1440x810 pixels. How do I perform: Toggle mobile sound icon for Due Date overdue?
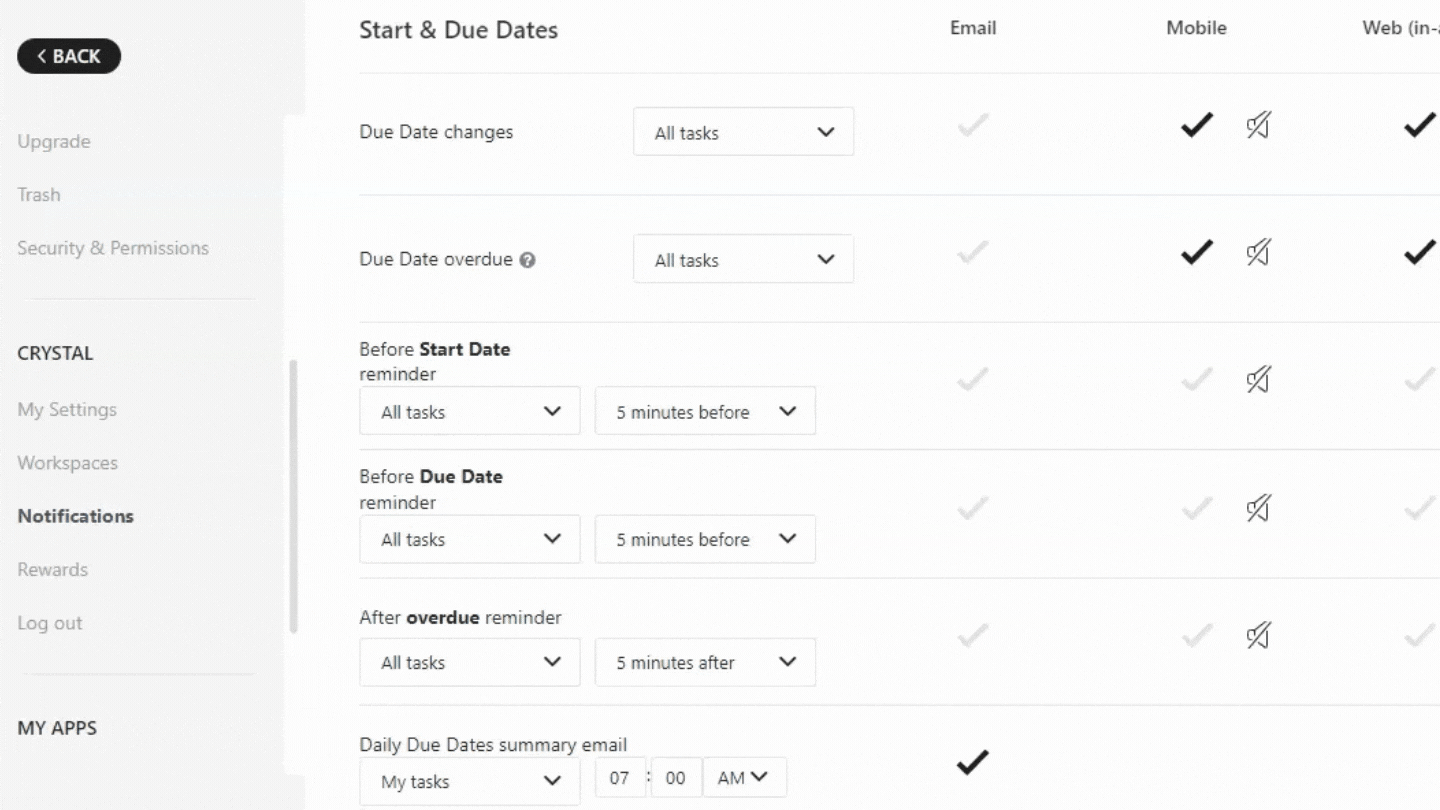1258,253
